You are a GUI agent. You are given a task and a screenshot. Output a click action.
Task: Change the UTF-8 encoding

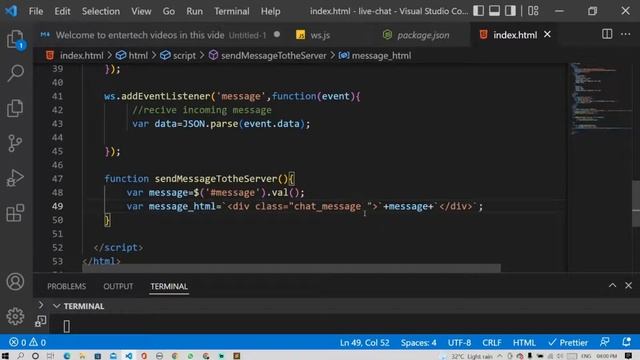point(459,342)
